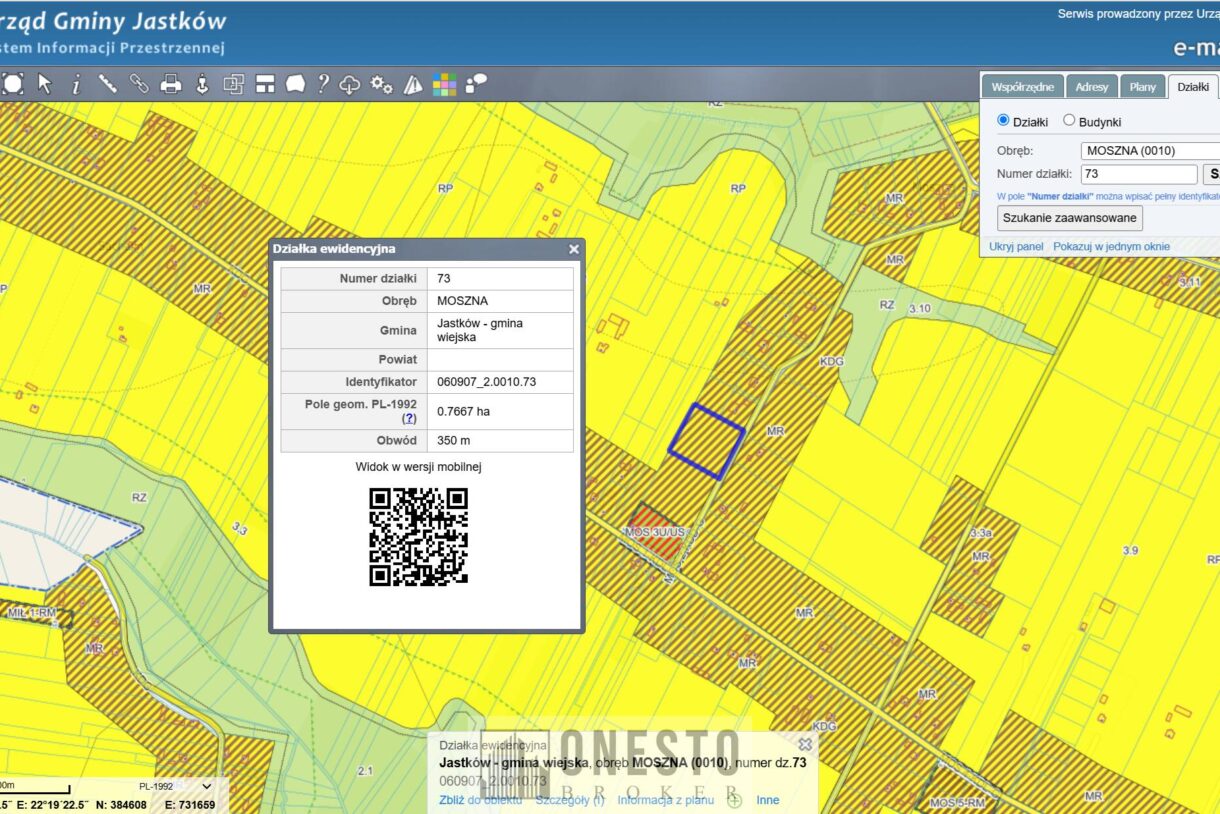Click the cloud download icon
The width and height of the screenshot is (1220, 814).
tap(350, 84)
